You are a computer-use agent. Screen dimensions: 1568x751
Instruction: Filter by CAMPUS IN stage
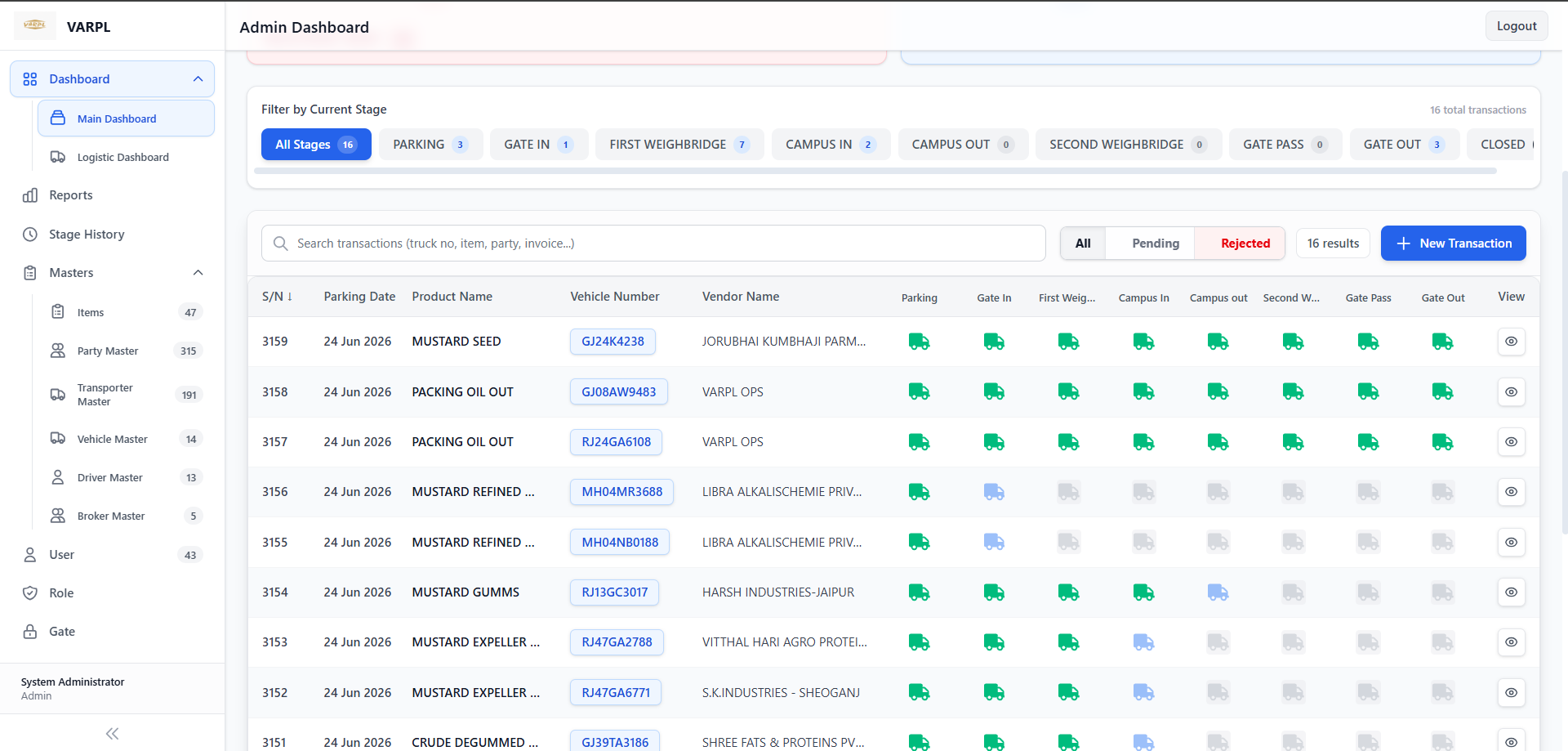(831, 145)
